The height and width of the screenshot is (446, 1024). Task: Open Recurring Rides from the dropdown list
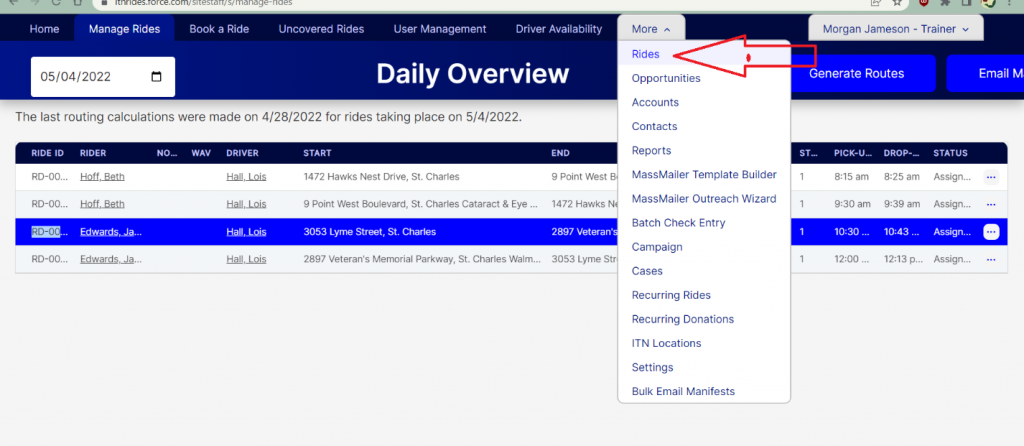pos(673,295)
